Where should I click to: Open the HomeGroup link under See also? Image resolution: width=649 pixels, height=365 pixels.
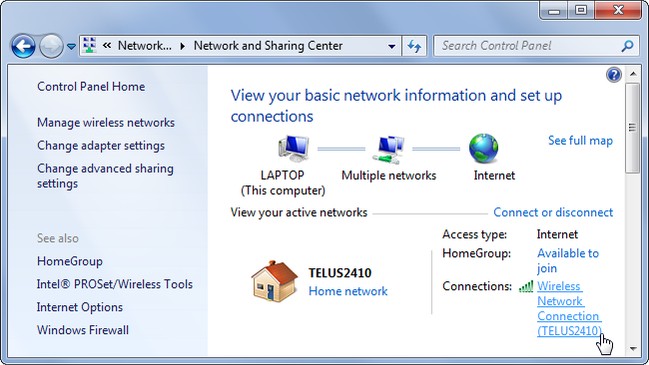(x=70, y=262)
